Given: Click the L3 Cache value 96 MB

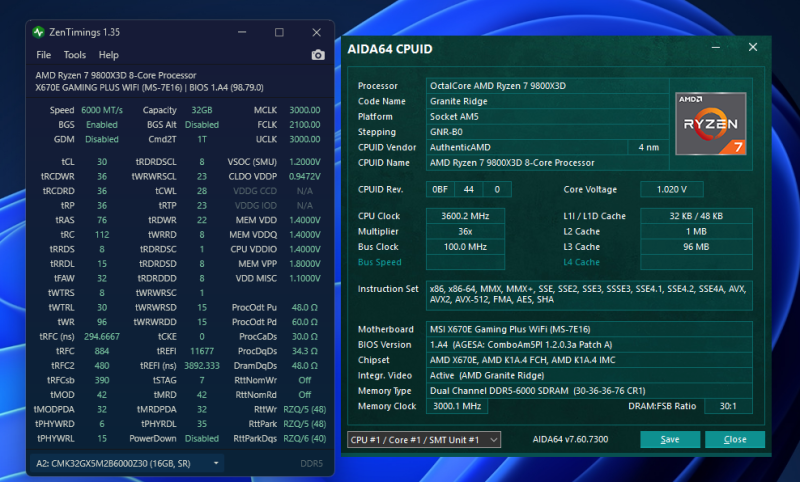Looking at the screenshot, I should click(696, 247).
